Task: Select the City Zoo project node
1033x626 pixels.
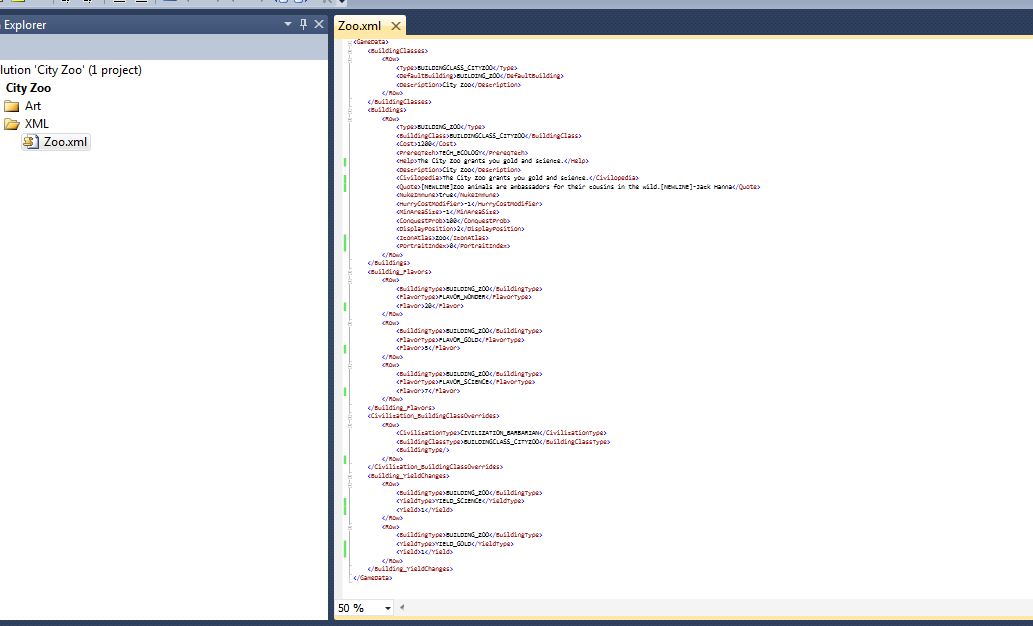Action: tap(28, 88)
